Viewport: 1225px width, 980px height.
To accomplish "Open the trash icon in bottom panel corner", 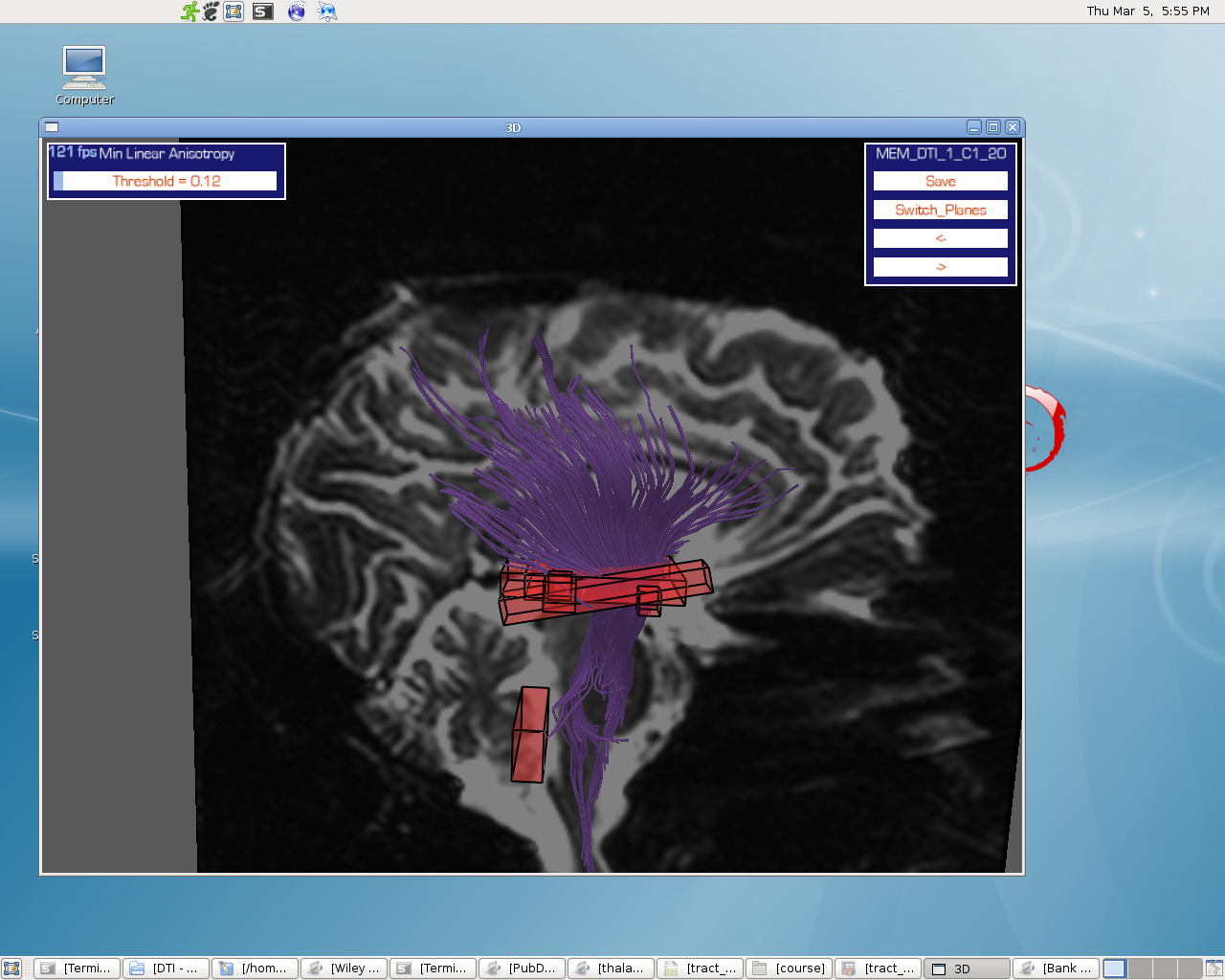I will pos(1214,969).
